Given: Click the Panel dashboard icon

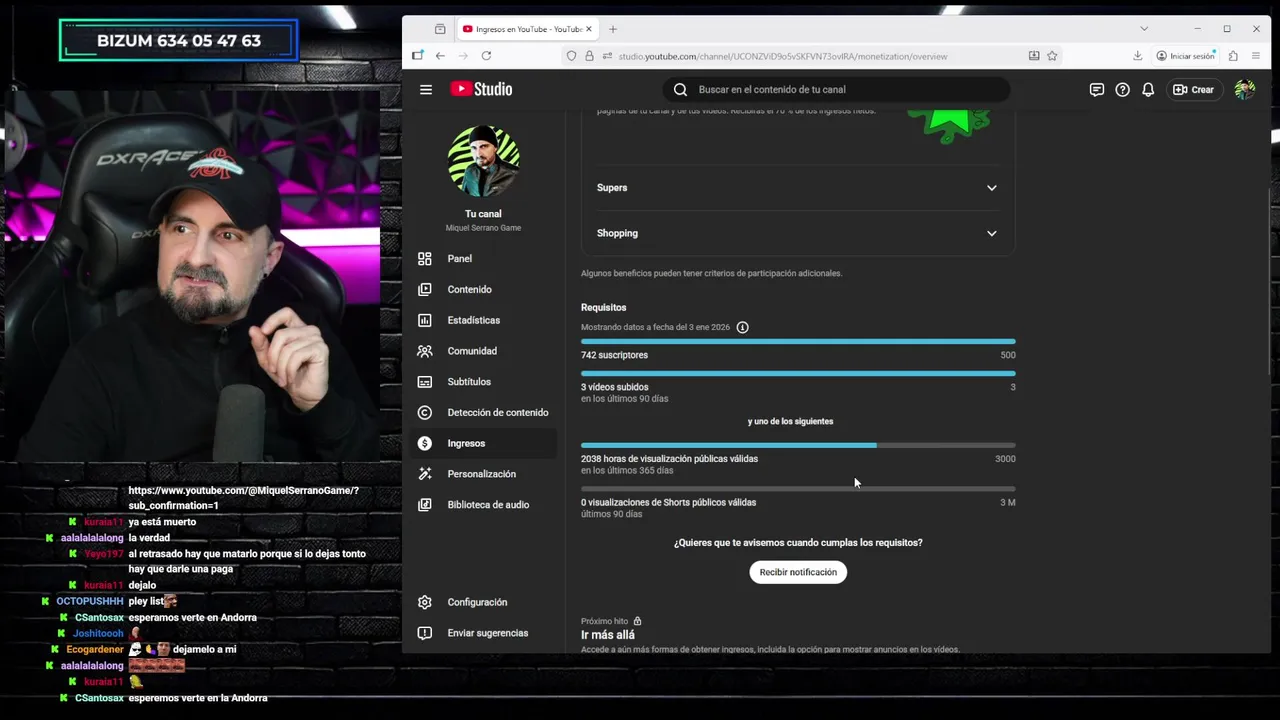Looking at the screenshot, I should (425, 258).
